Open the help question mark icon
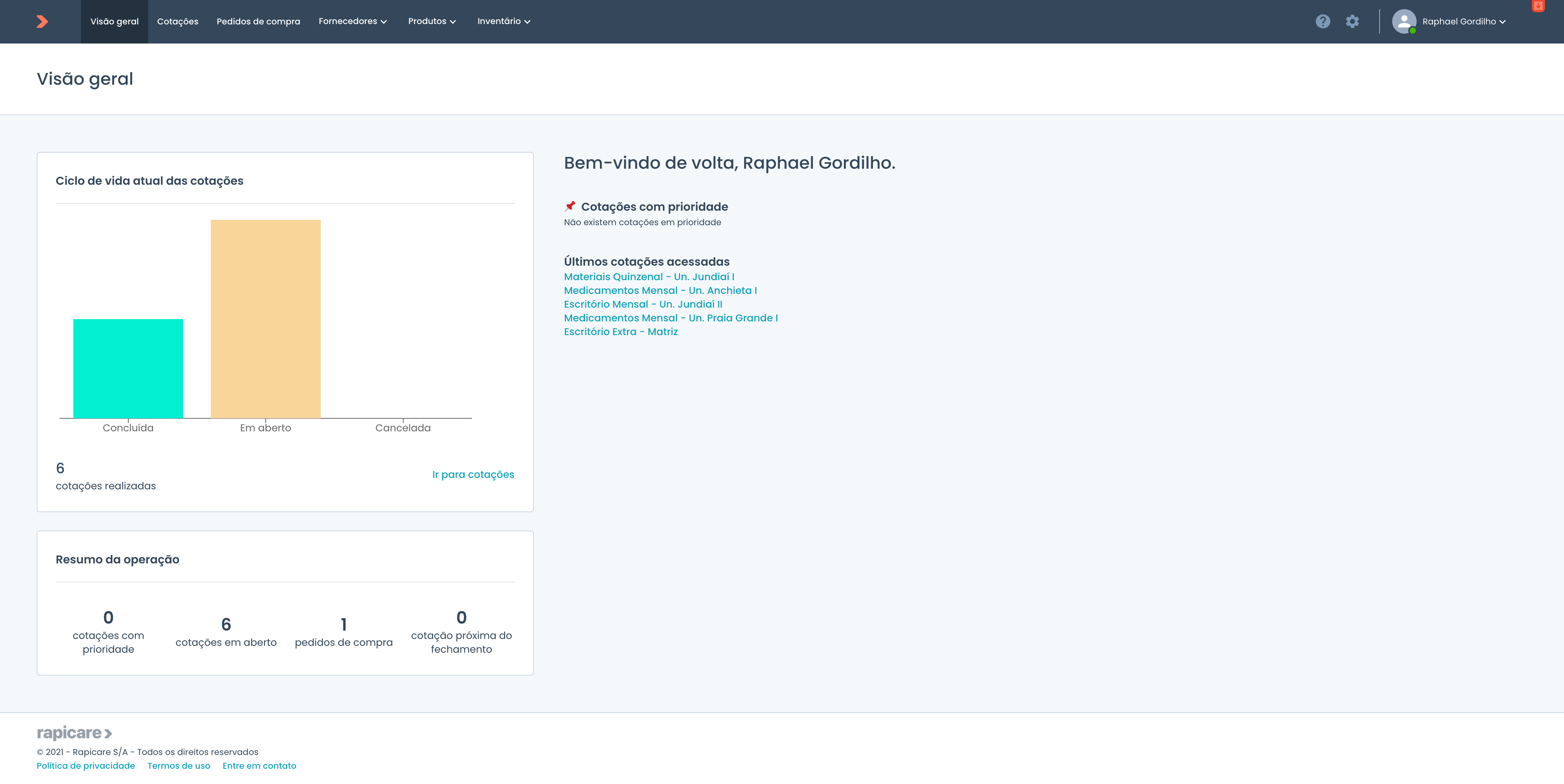Viewport: 1564px width, 784px height. [1322, 22]
